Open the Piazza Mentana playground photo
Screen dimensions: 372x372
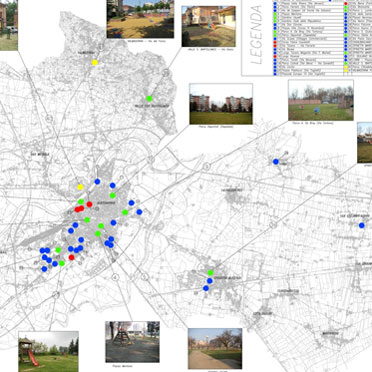click(x=132, y=342)
